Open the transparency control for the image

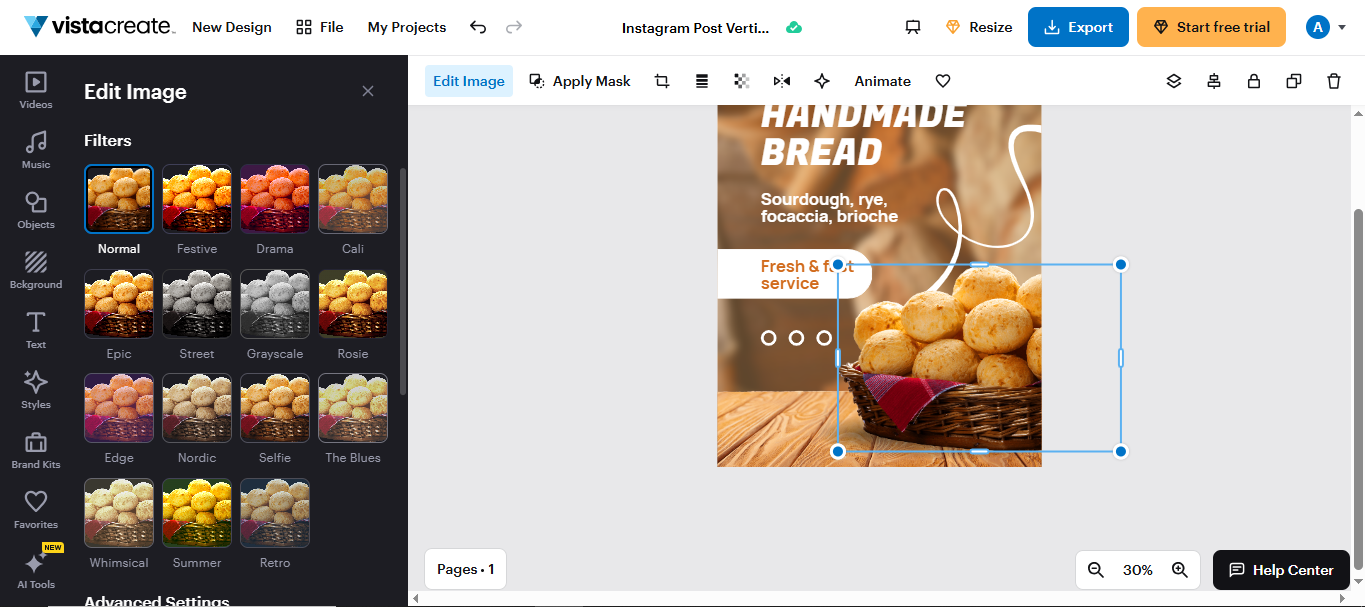coord(741,80)
